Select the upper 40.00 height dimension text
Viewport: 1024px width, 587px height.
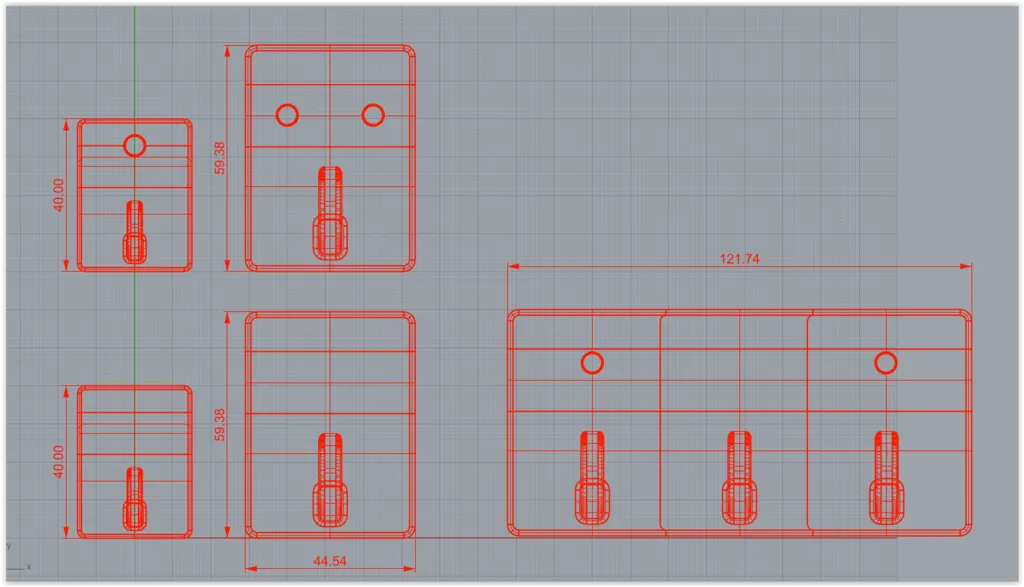(x=58, y=195)
